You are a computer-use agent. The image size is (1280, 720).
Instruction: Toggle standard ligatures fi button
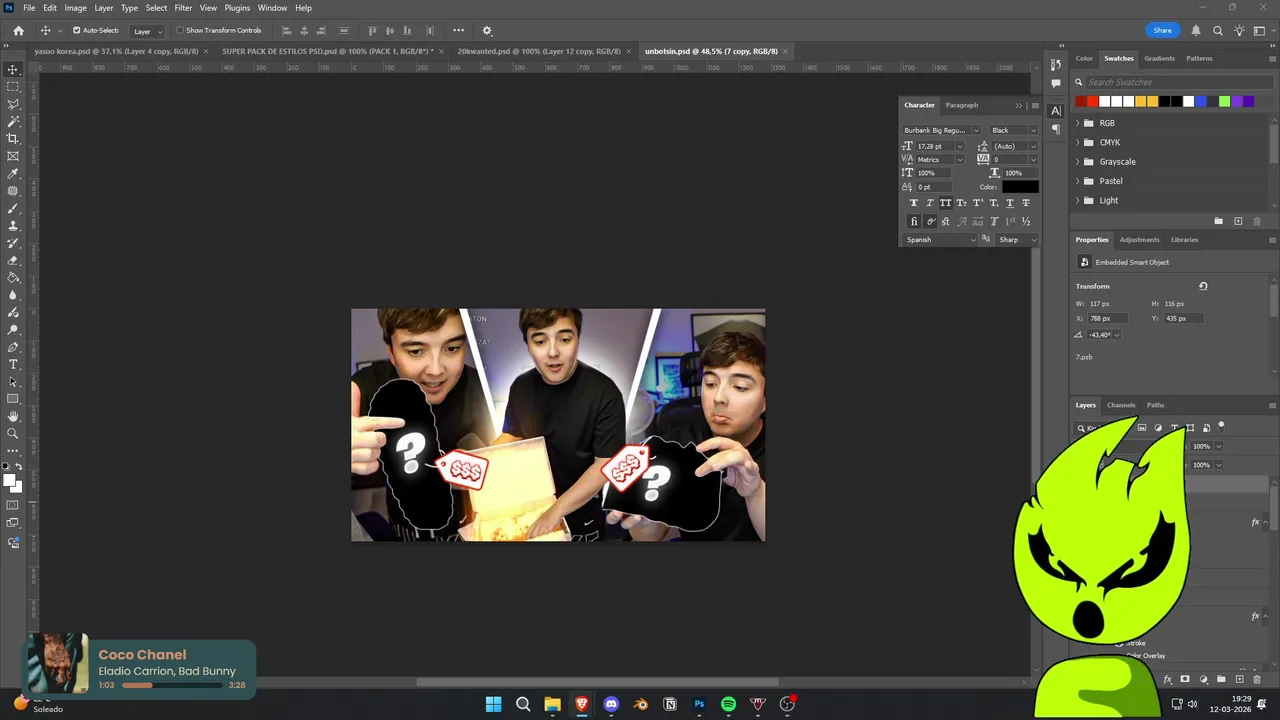913,221
